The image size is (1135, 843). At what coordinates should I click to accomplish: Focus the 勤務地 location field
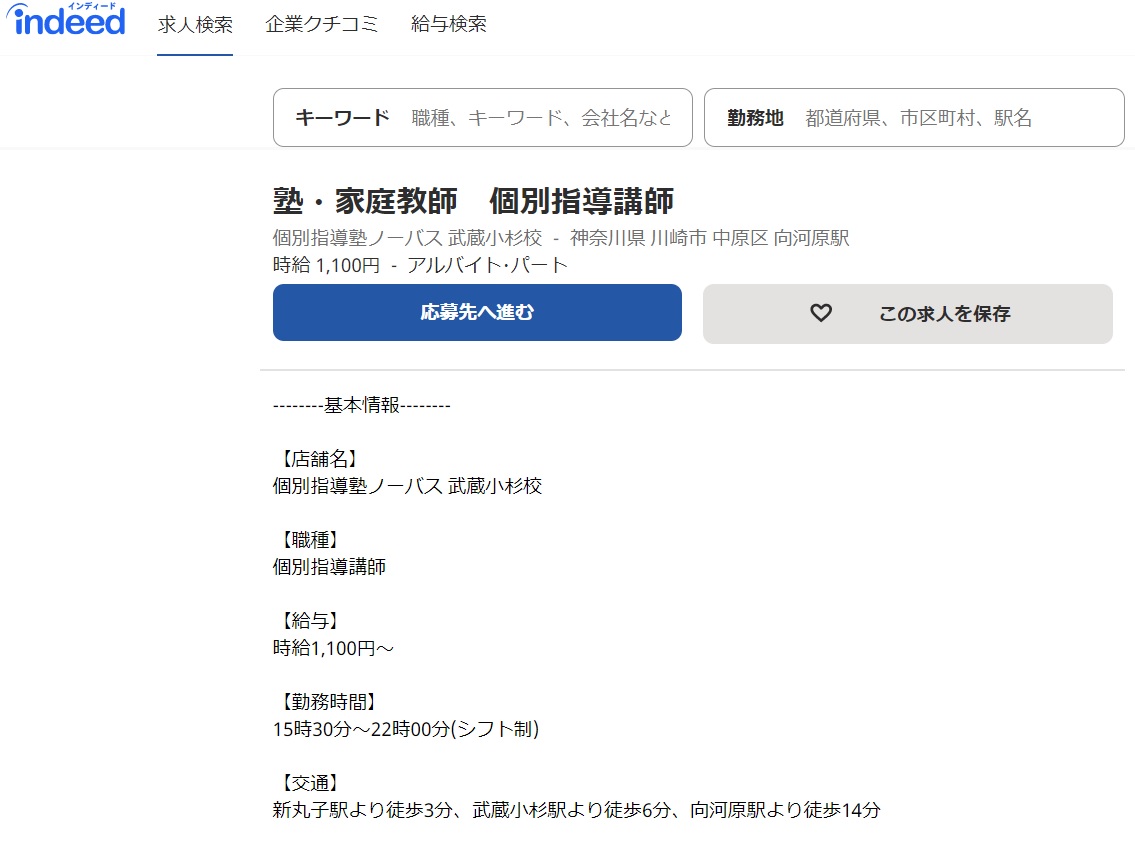pos(914,117)
